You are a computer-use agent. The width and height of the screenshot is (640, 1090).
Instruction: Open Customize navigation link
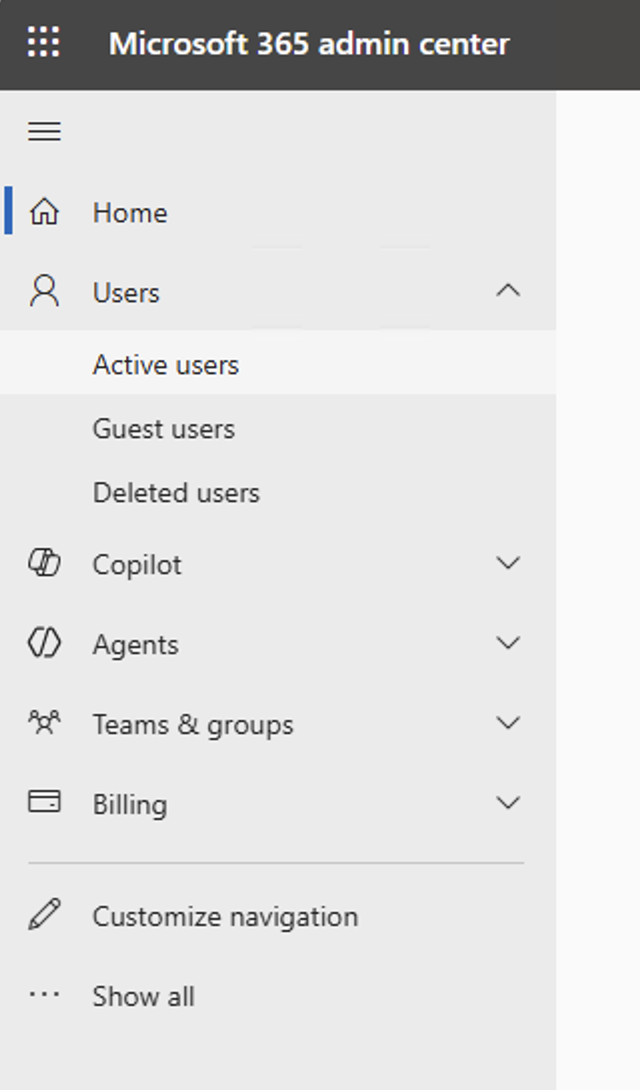click(x=225, y=917)
